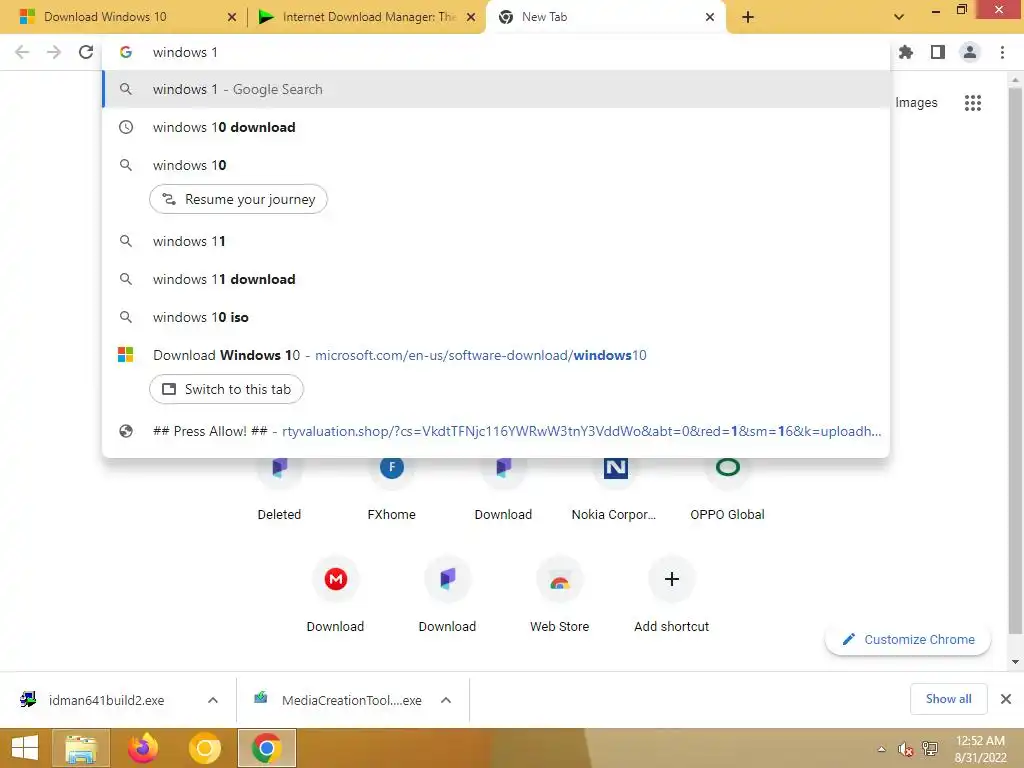This screenshot has width=1024, height=768.
Task: Expand options for idman641build2.exe download
Action: point(212,700)
